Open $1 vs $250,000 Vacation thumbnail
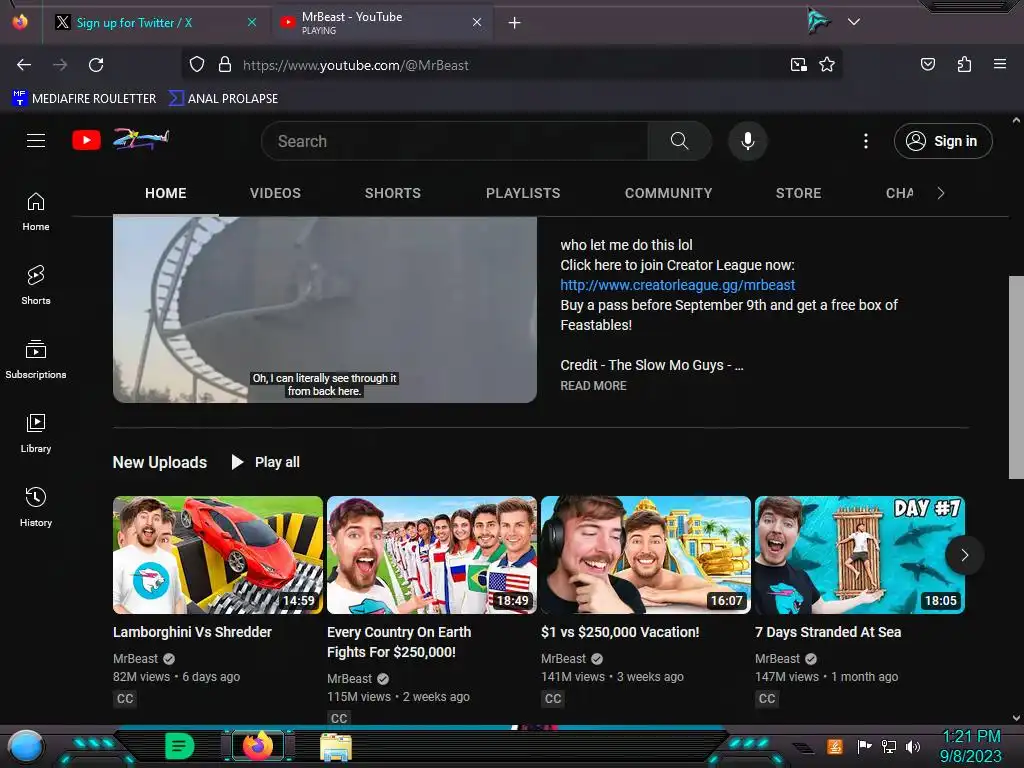 click(646, 555)
